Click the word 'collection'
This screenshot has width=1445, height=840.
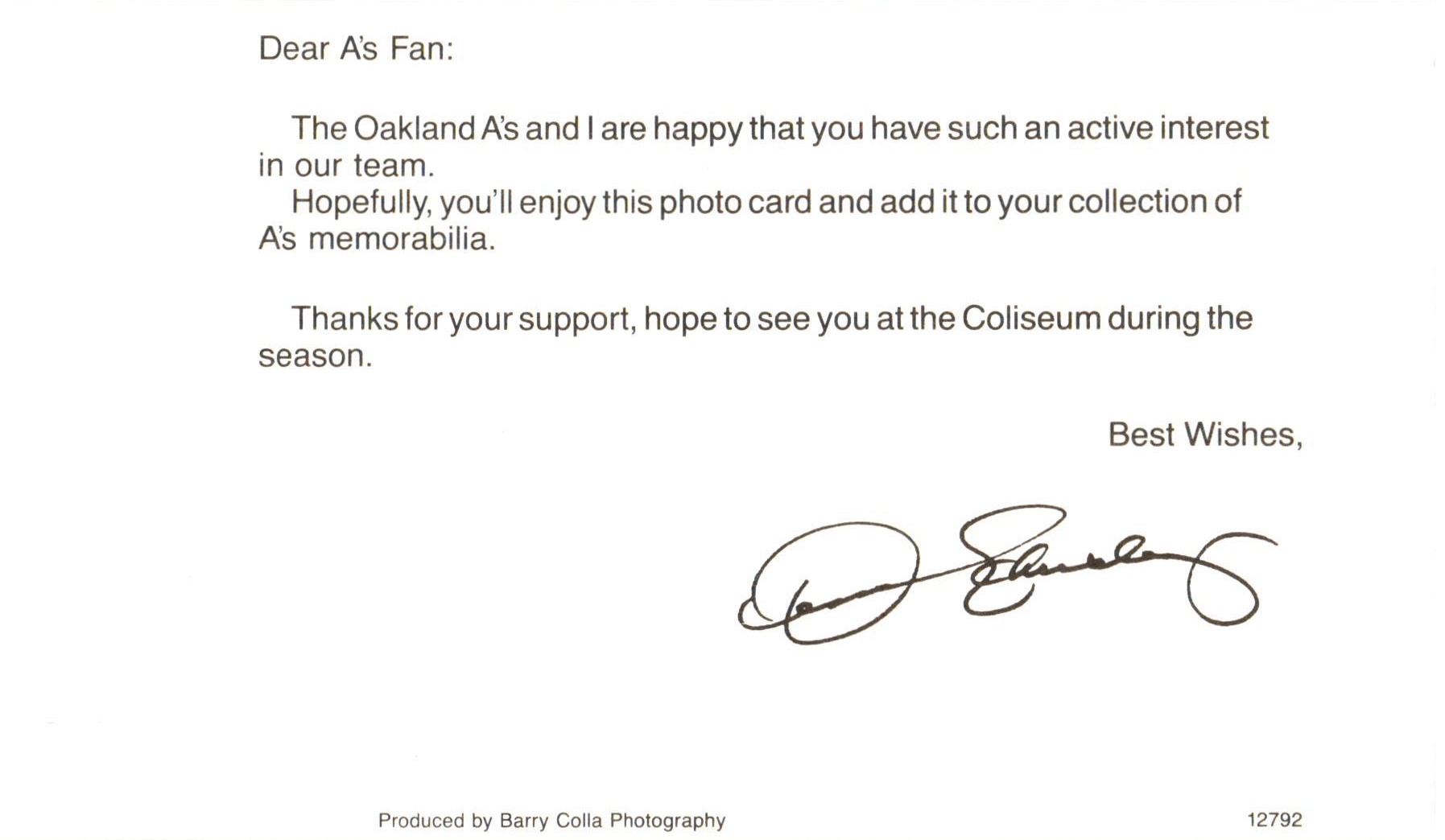(1136, 201)
